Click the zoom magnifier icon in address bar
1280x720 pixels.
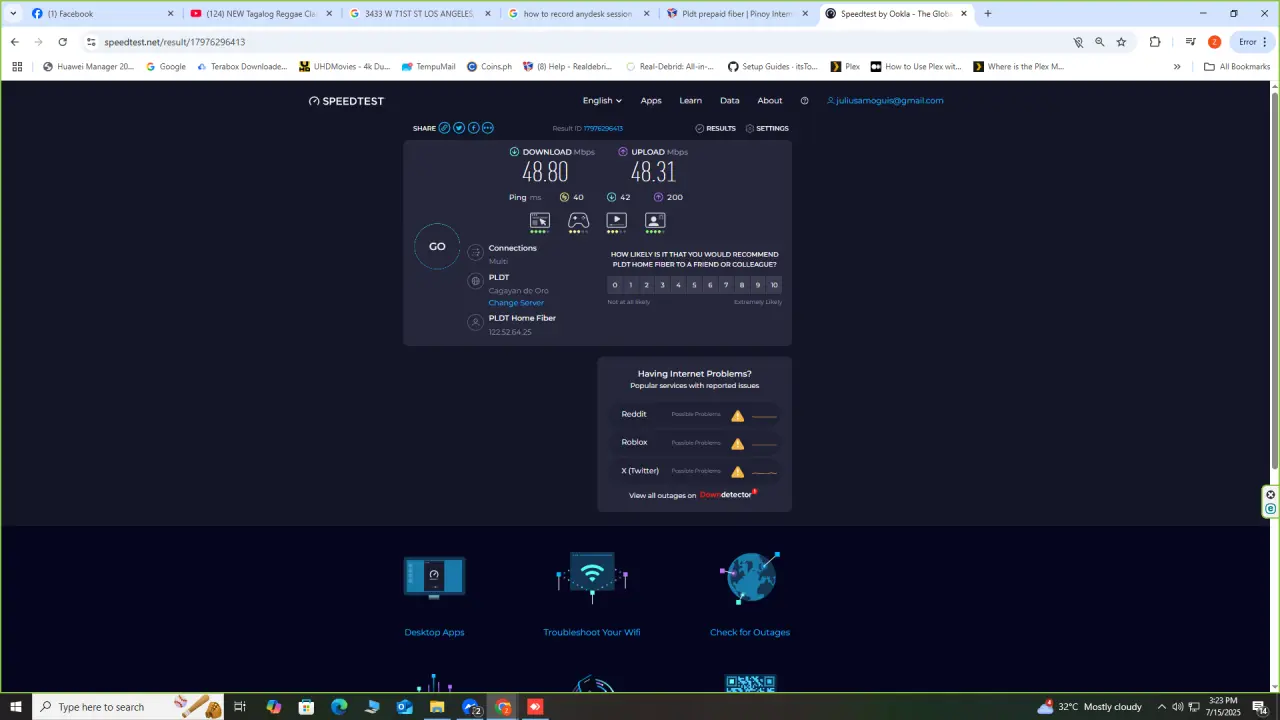pos(1099,42)
